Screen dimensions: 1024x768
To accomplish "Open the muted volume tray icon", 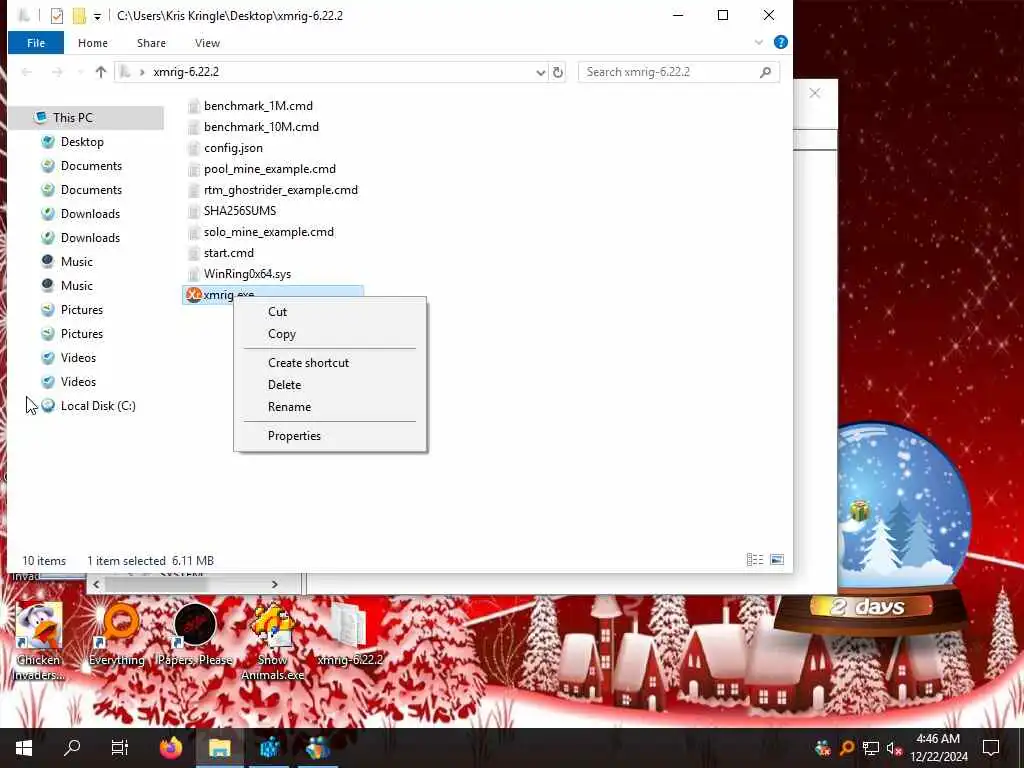I will (x=894, y=748).
